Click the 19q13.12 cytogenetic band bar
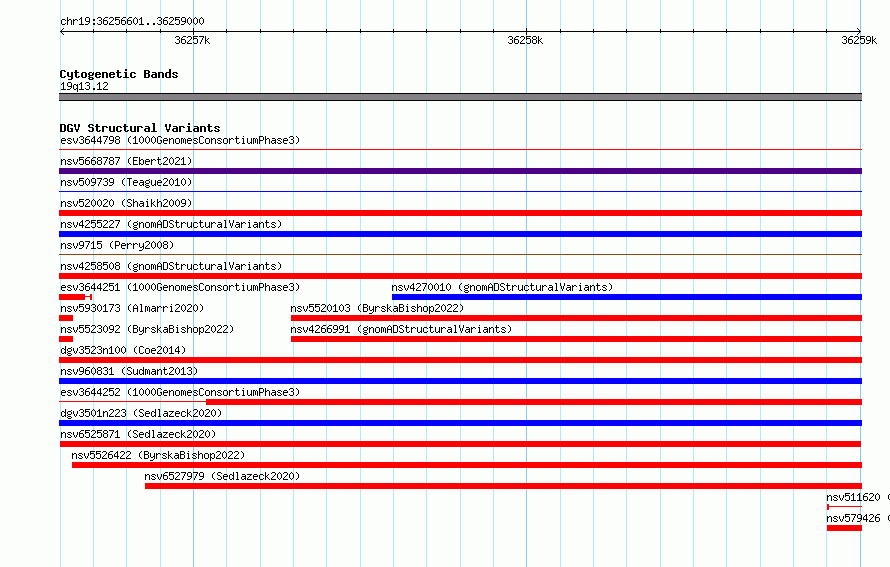This screenshot has width=890, height=567. click(x=460, y=97)
